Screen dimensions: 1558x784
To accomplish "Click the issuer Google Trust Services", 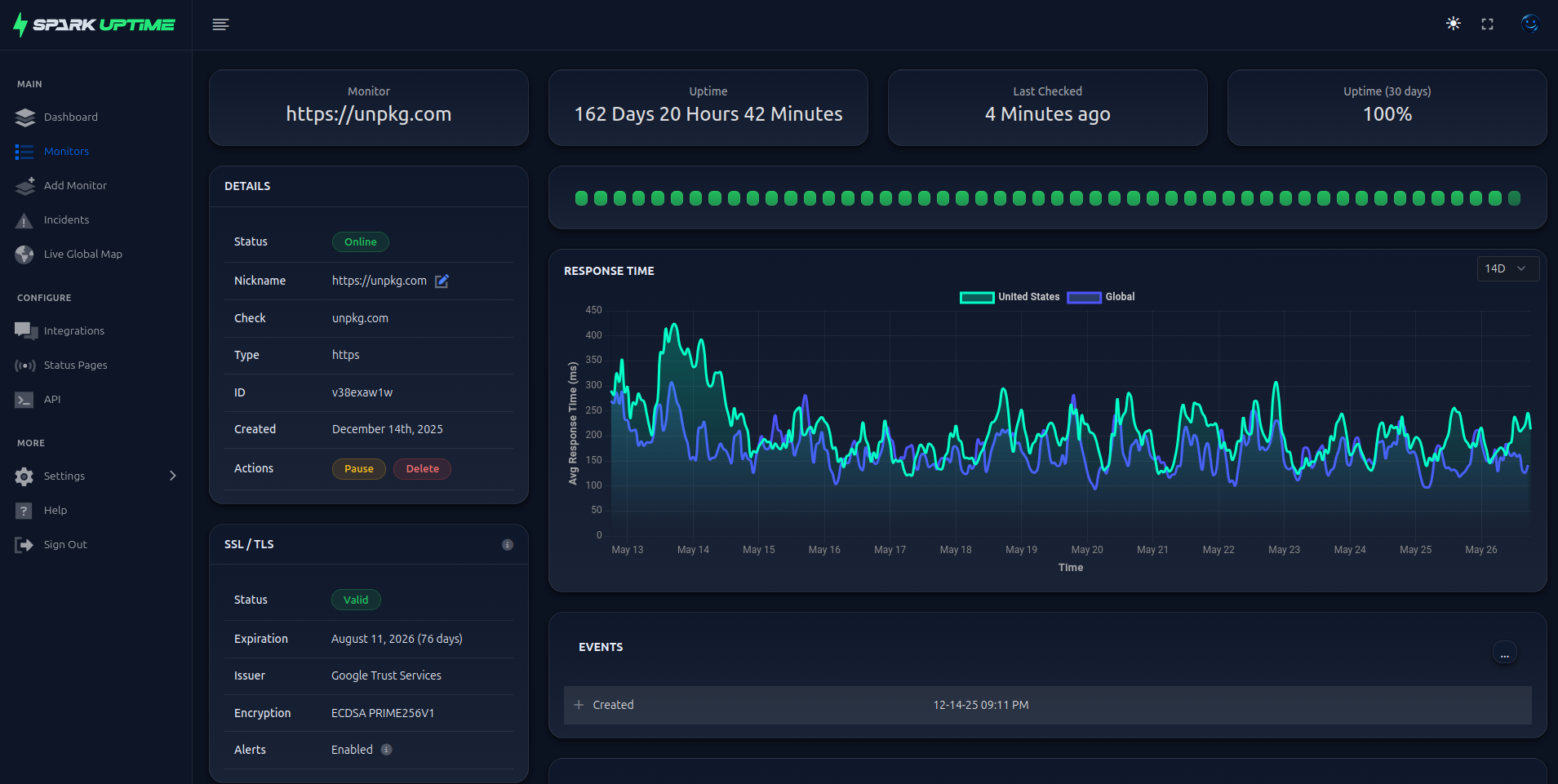I will click(x=386, y=675).
